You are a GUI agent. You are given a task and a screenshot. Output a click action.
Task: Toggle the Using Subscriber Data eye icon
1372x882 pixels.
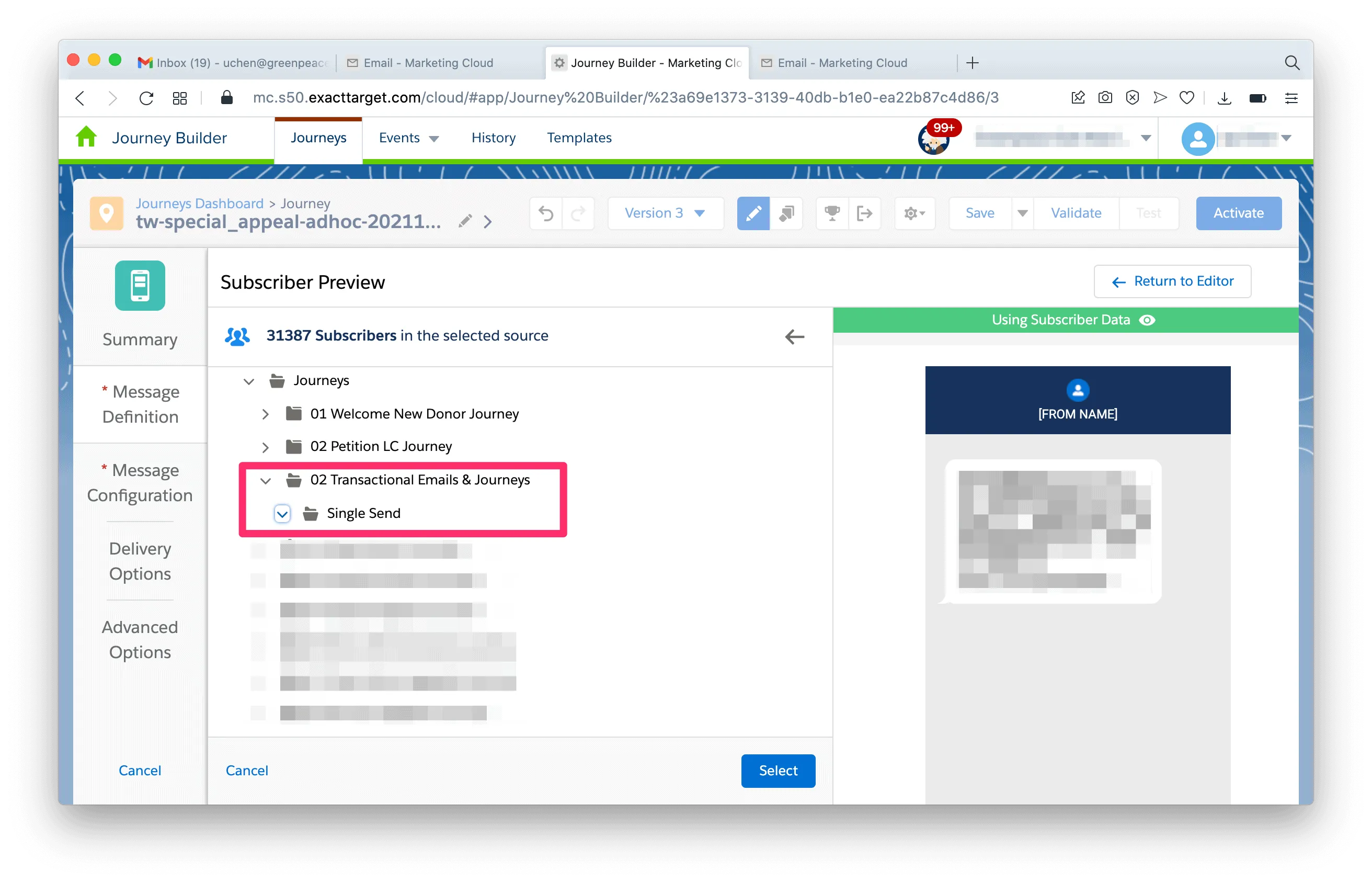[x=1147, y=320]
